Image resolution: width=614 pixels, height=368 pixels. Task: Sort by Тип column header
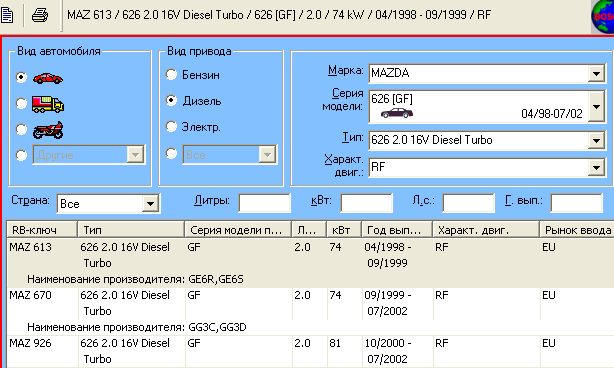pyautogui.click(x=131, y=229)
